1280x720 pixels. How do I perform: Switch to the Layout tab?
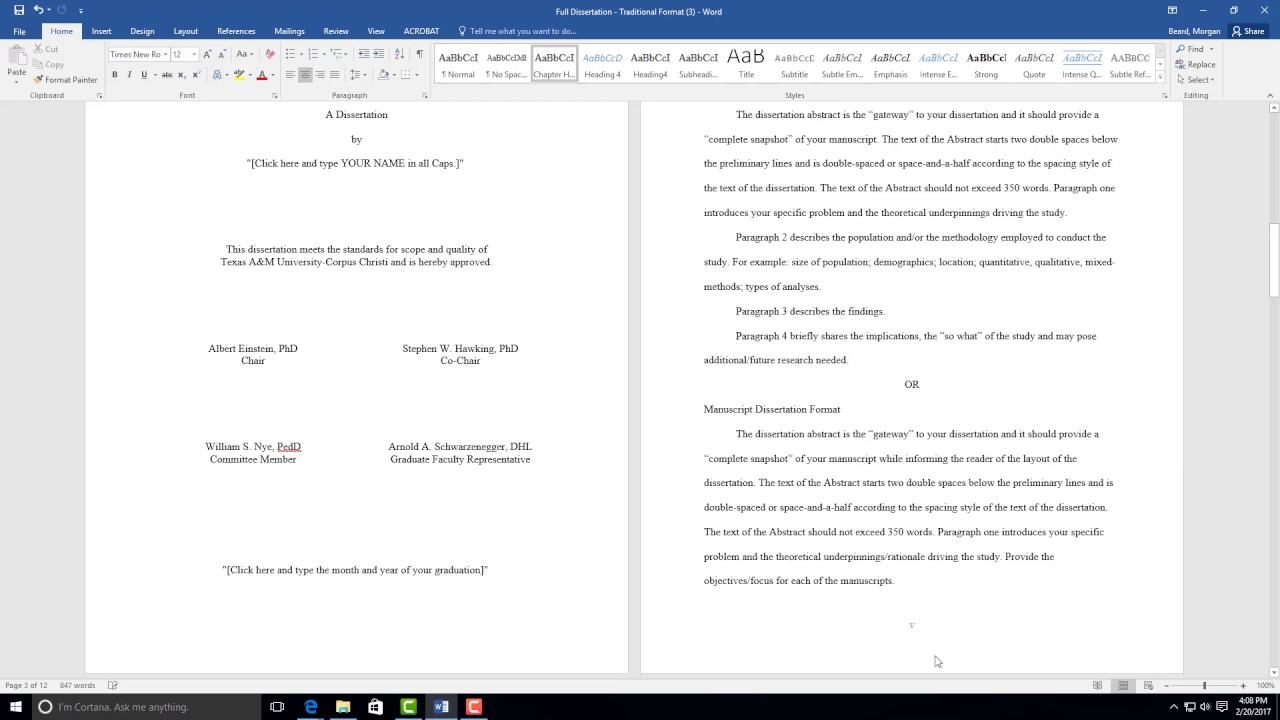185,31
